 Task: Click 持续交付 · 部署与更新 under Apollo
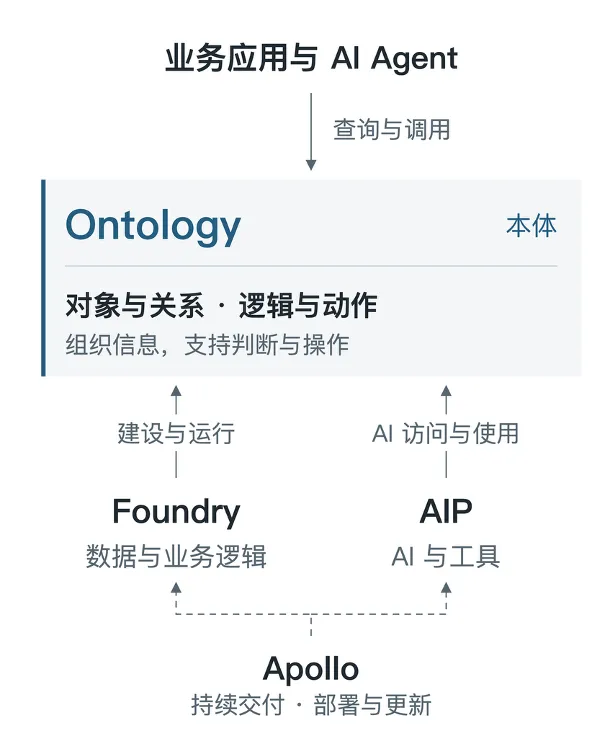(x=311, y=705)
